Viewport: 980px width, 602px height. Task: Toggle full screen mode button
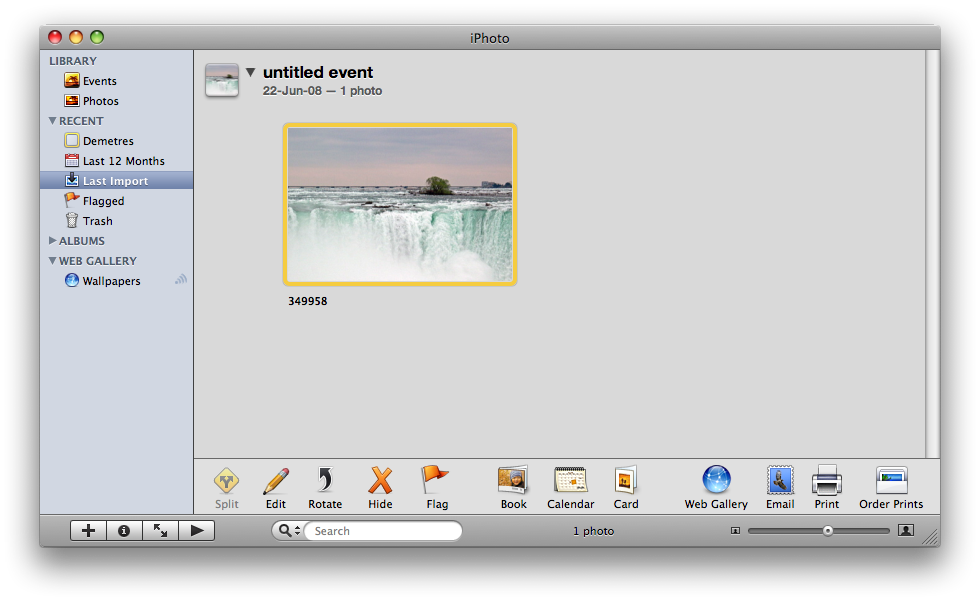click(x=160, y=531)
